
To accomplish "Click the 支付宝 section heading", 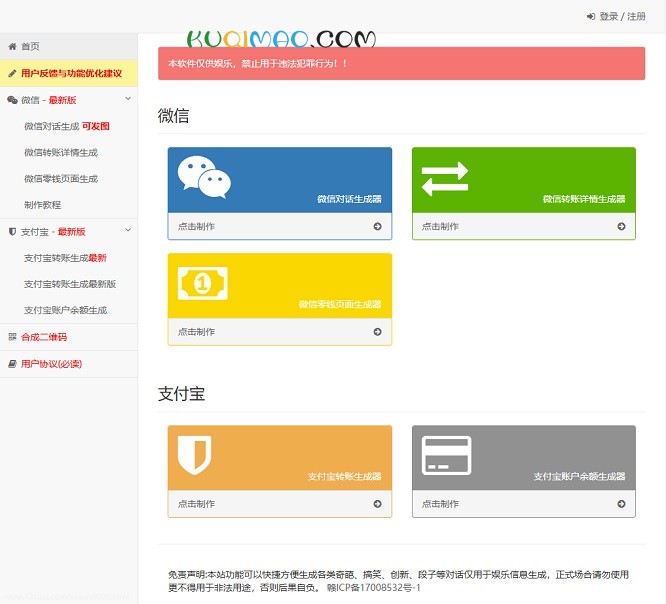I will 181,394.
